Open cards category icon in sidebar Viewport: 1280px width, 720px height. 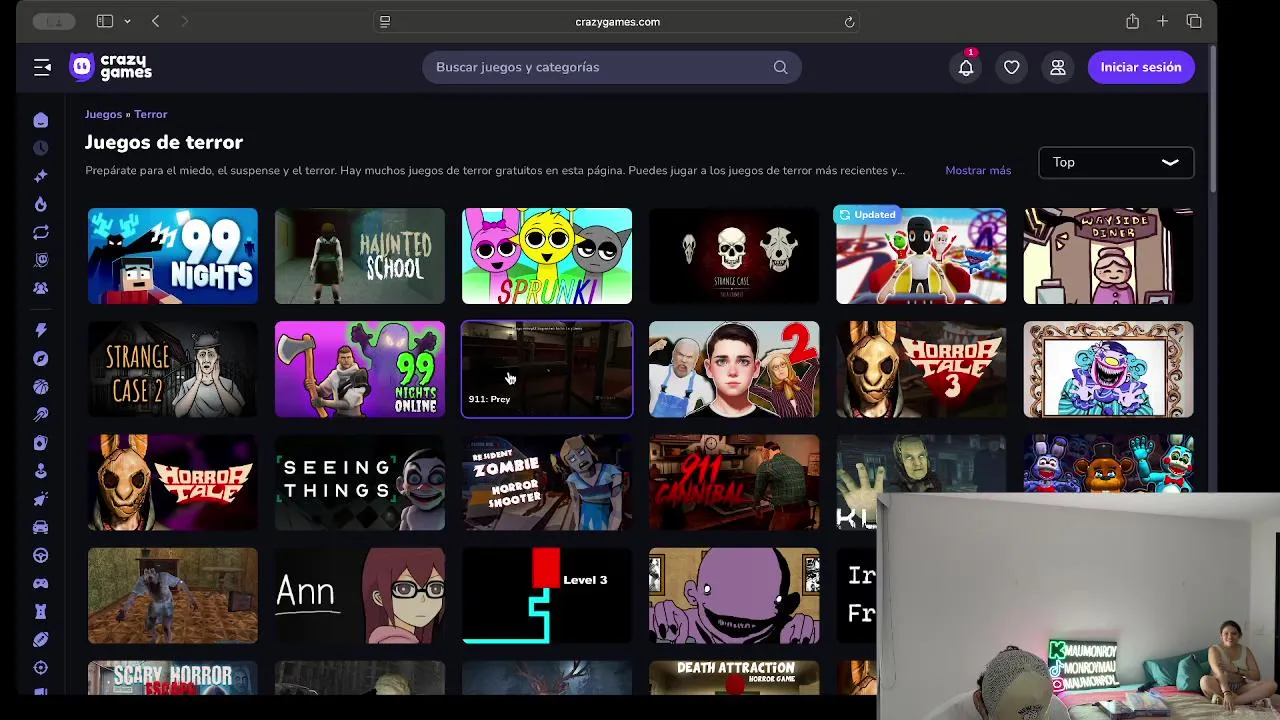coord(41,442)
